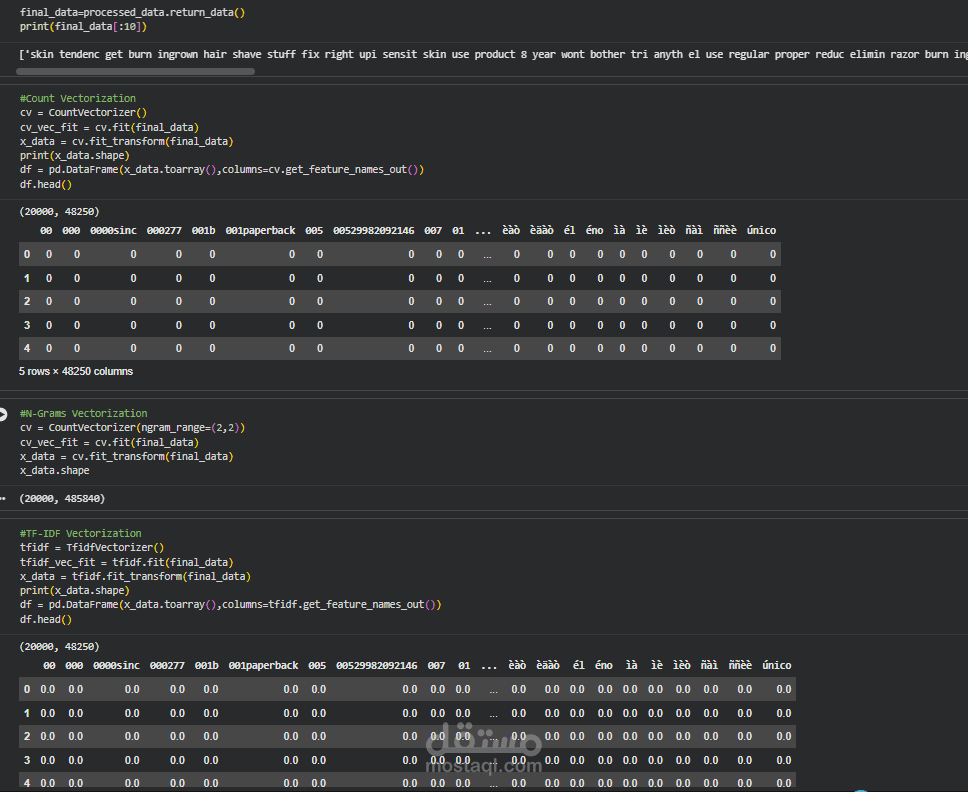968x792 pixels.
Task: Click the x_data.shape line in the N-Grams cell
Action: (54, 471)
